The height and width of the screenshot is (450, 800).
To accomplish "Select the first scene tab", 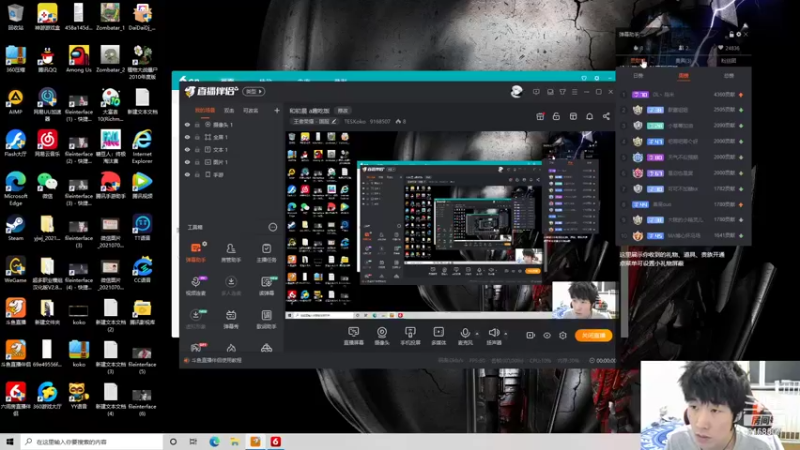I will point(205,110).
